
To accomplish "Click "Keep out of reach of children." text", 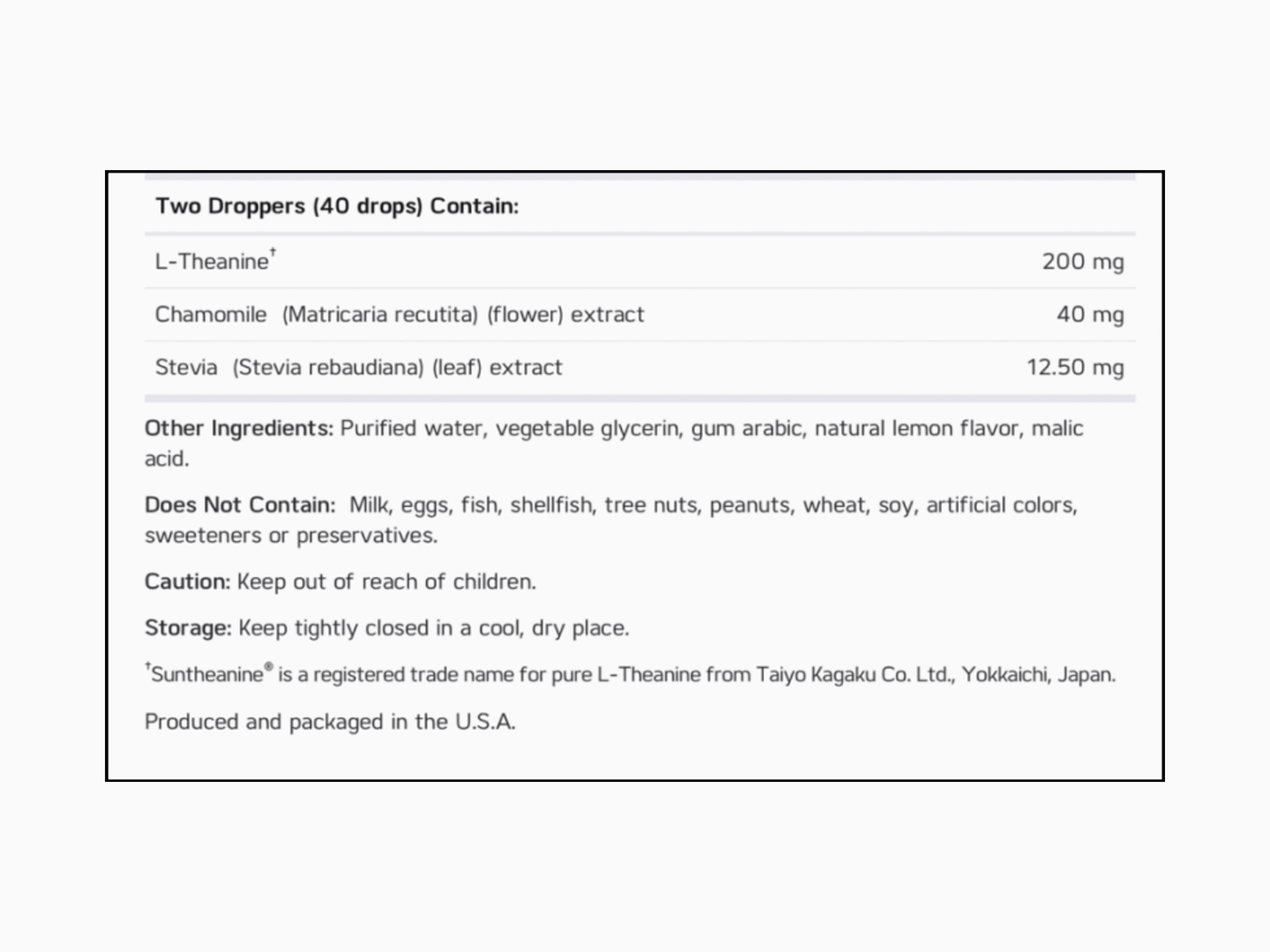I will pos(387,582).
